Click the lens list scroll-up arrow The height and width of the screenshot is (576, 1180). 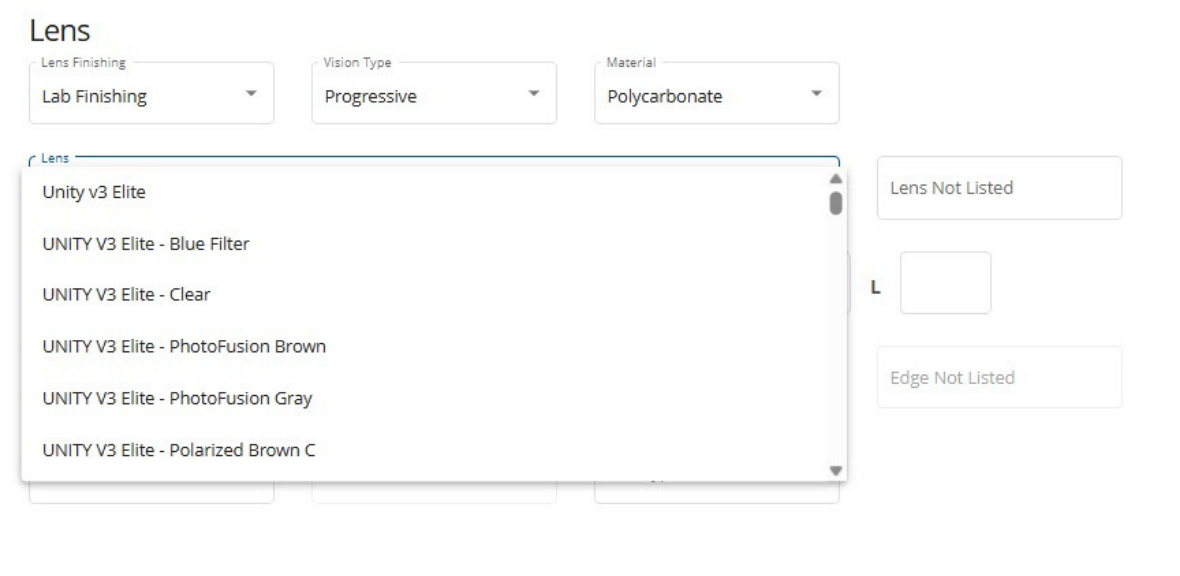(836, 178)
